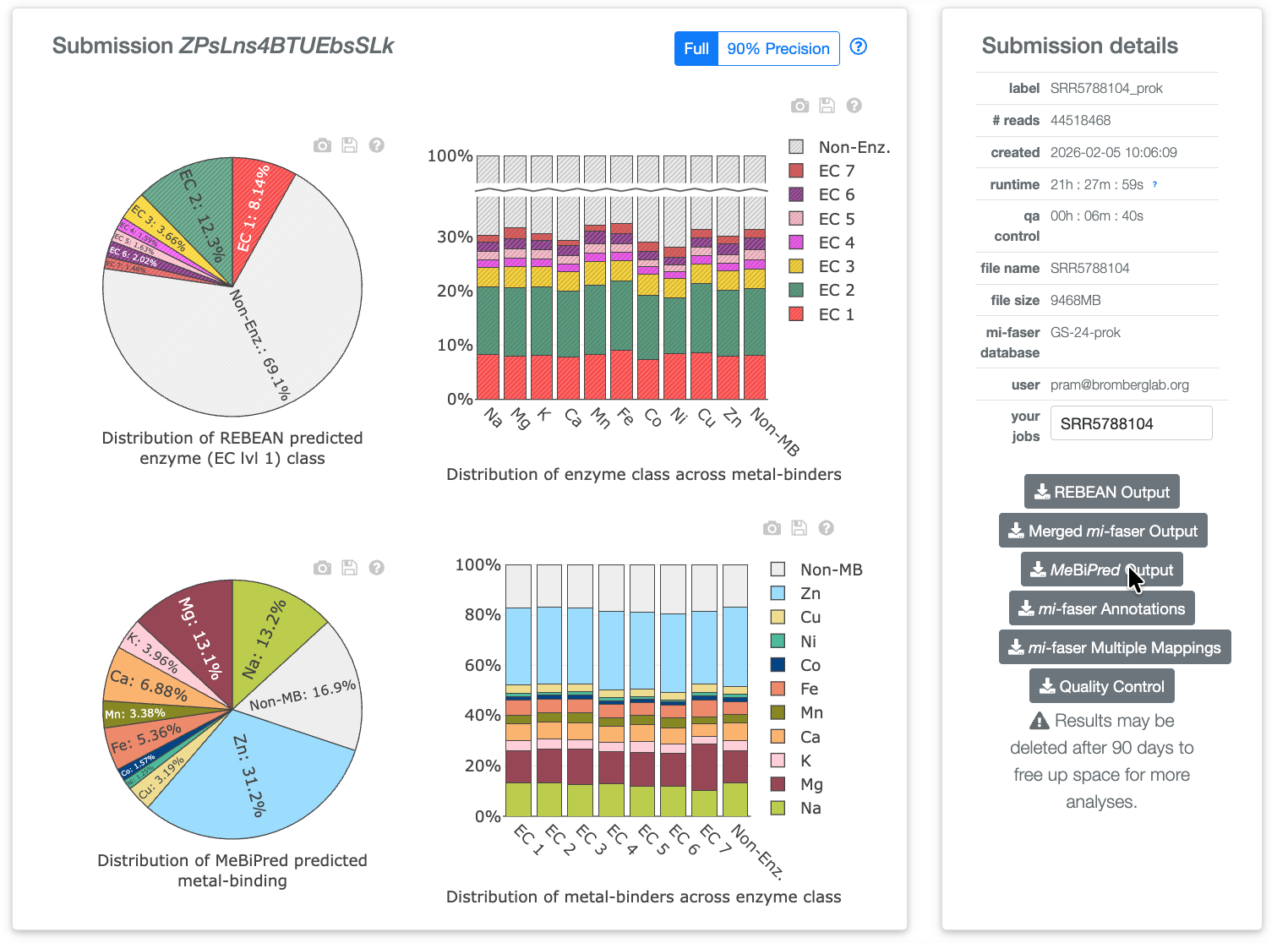The image size is (1288, 943).
Task: Open help icon above REBEAN enzyme class pie chart
Action: click(x=377, y=145)
